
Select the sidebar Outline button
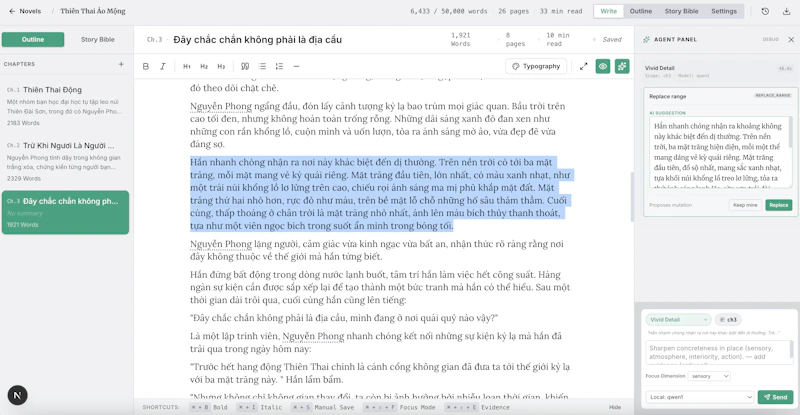[x=33, y=39]
